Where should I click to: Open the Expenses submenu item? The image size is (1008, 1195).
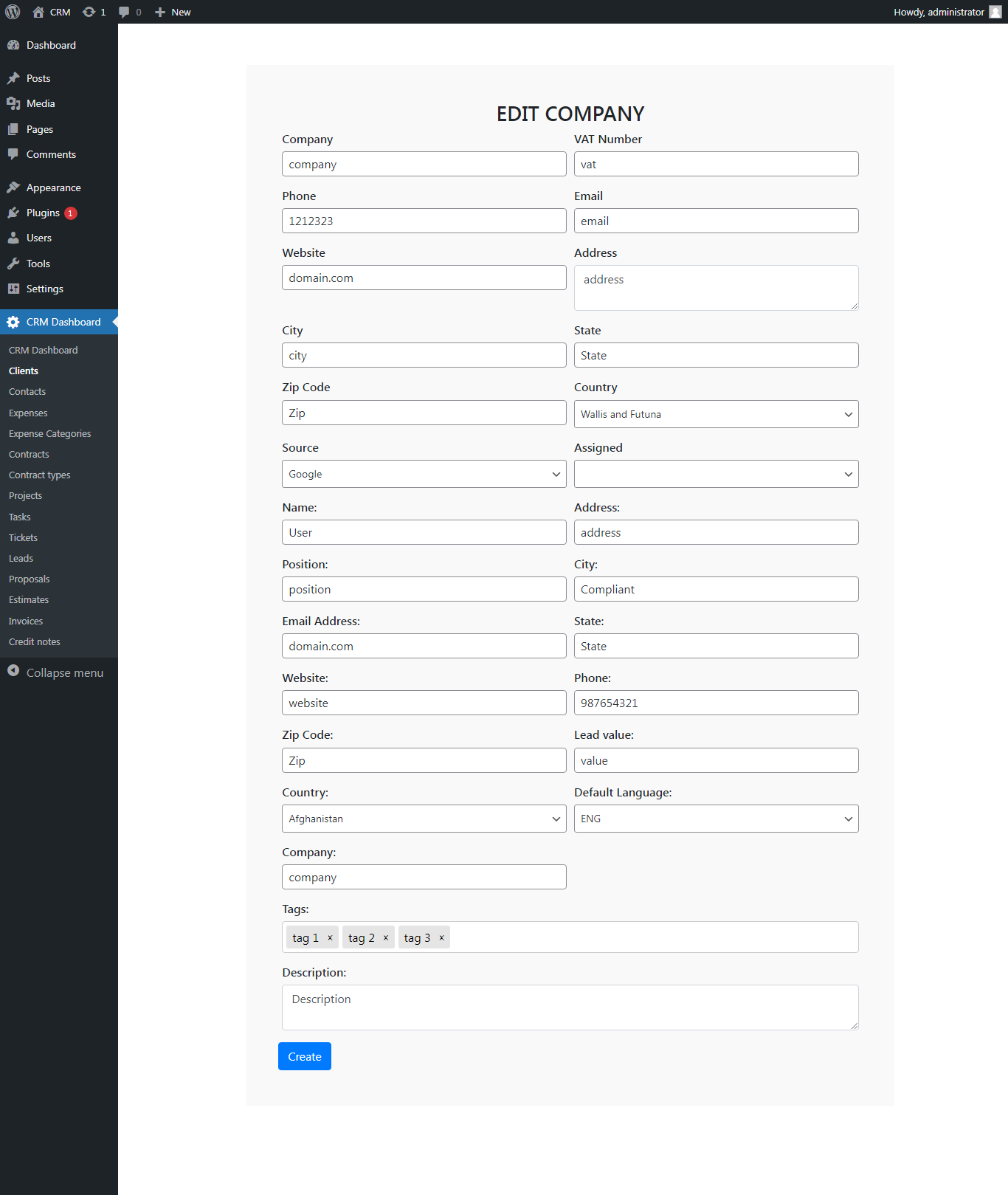(x=28, y=413)
